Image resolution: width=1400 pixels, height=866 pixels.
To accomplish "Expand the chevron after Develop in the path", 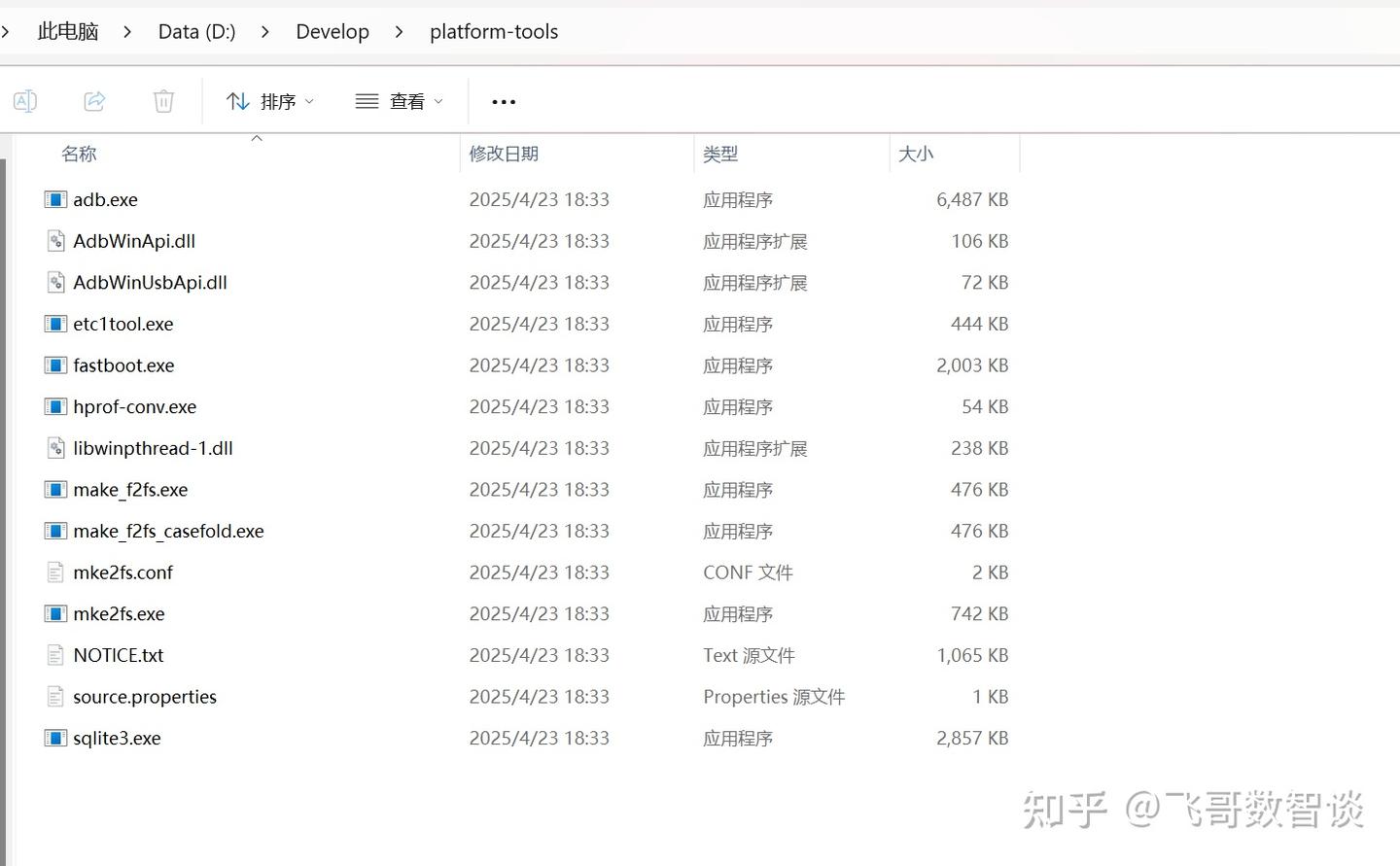I will (400, 32).
